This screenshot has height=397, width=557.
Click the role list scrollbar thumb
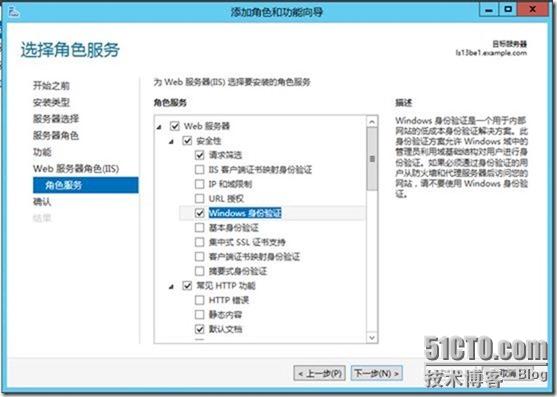pos(372,159)
